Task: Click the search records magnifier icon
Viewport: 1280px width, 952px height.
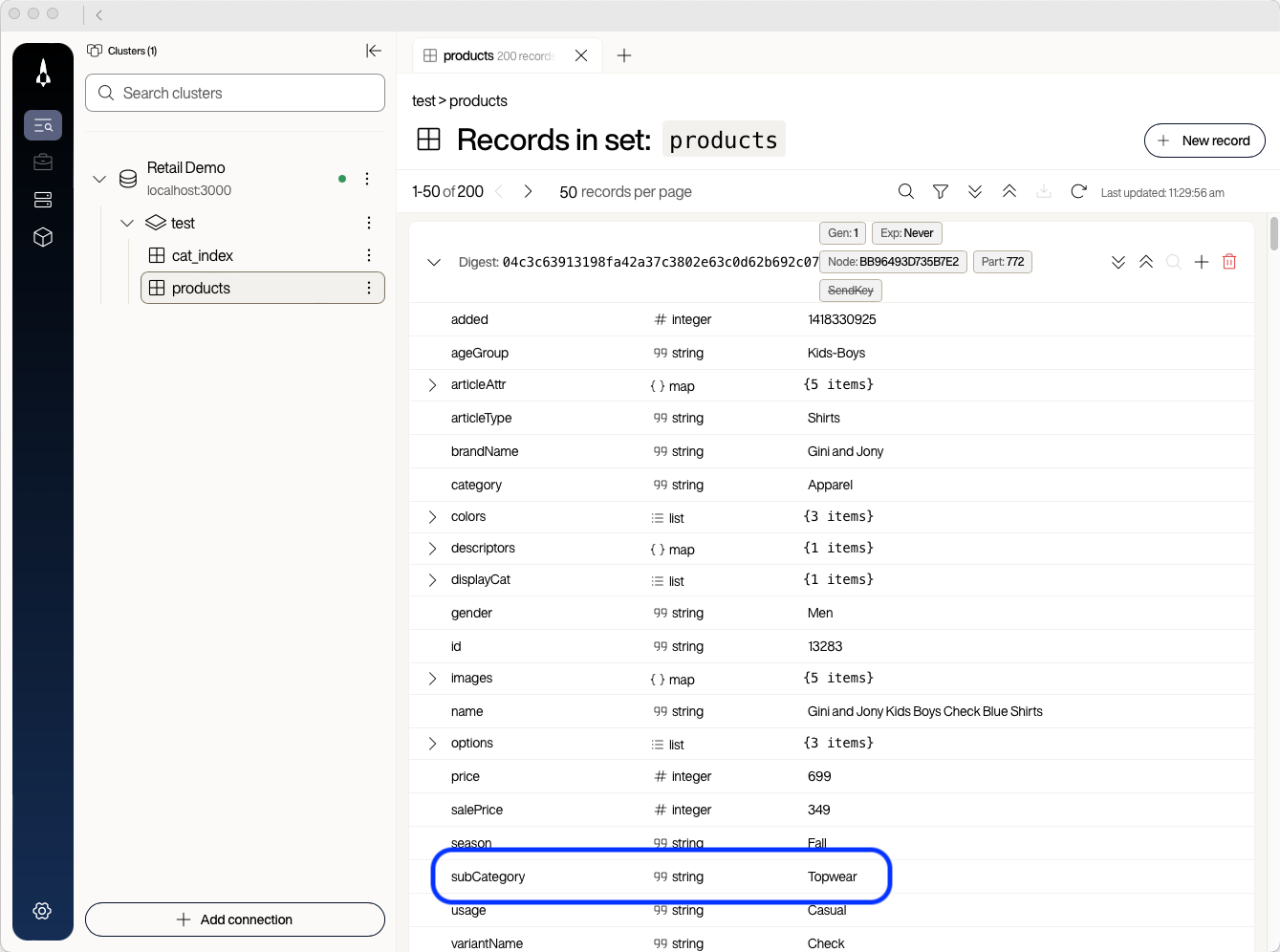Action: click(906, 192)
